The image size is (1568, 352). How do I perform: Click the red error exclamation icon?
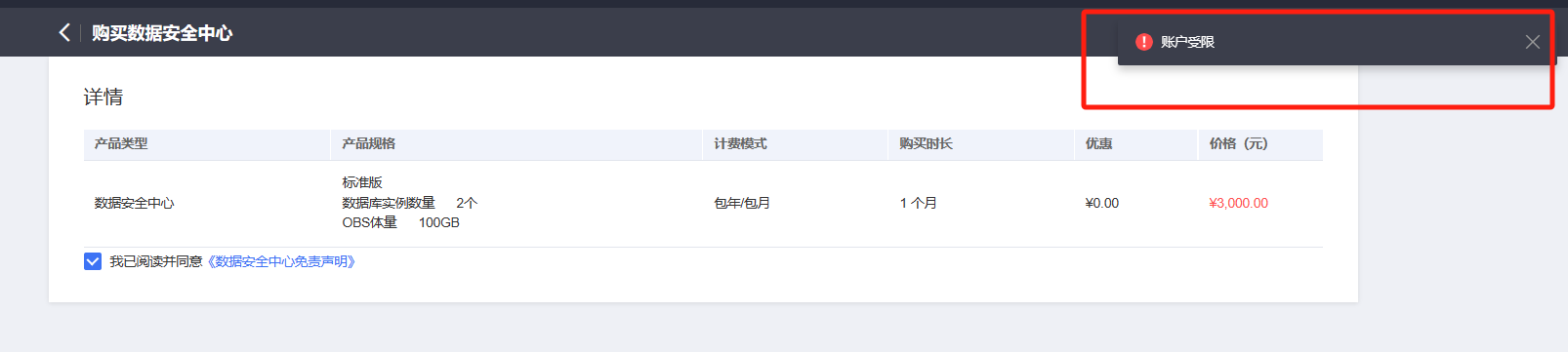tap(1144, 42)
